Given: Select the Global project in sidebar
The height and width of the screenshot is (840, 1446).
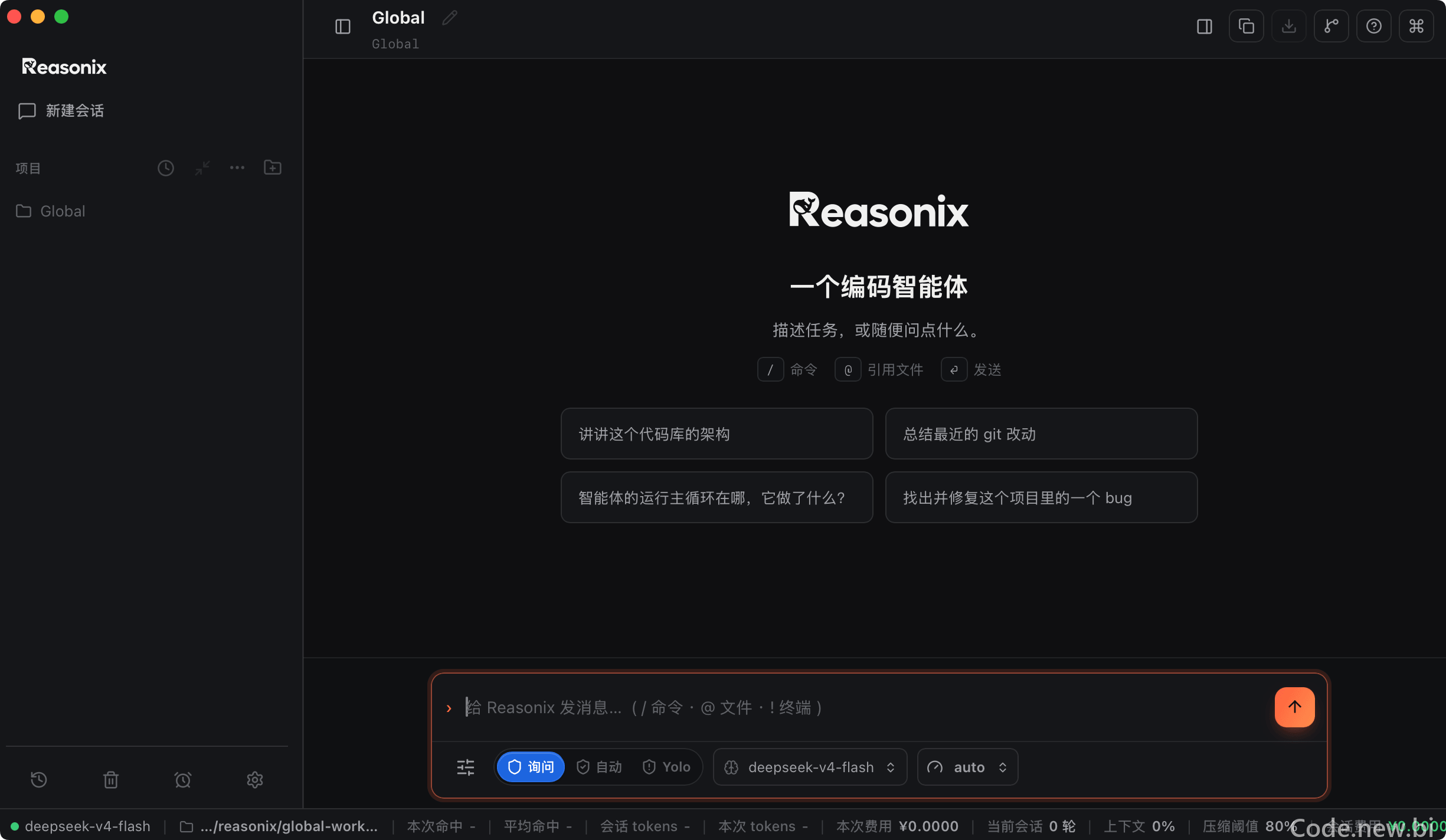Looking at the screenshot, I should (x=51, y=211).
